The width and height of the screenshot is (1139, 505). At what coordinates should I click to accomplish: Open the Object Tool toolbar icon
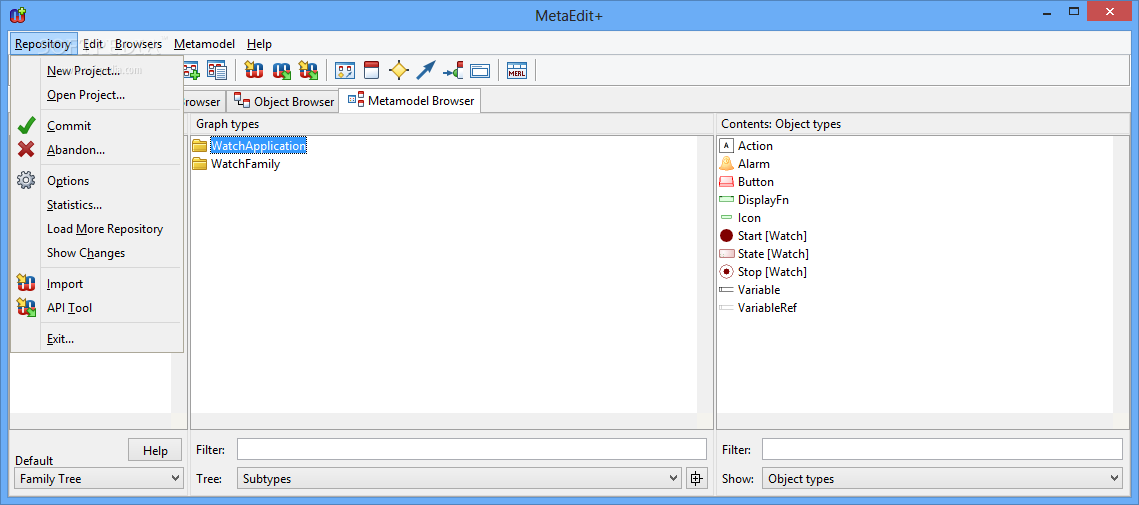(371, 70)
